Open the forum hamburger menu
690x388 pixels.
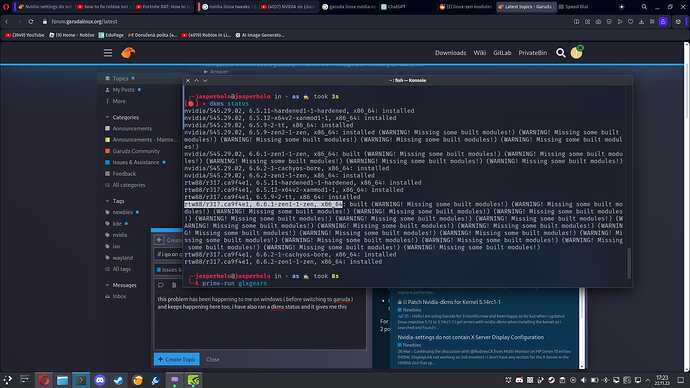point(108,53)
